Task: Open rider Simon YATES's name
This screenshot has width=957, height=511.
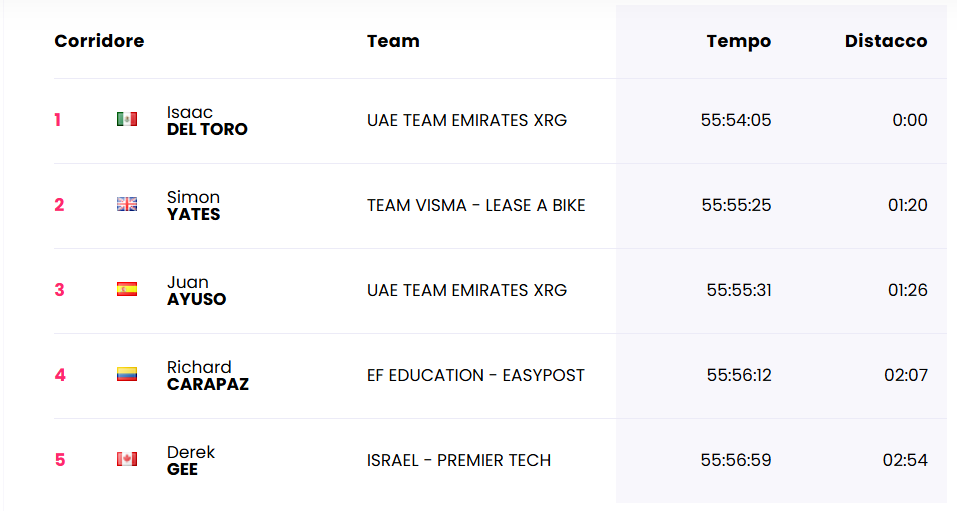Action: click(x=193, y=205)
